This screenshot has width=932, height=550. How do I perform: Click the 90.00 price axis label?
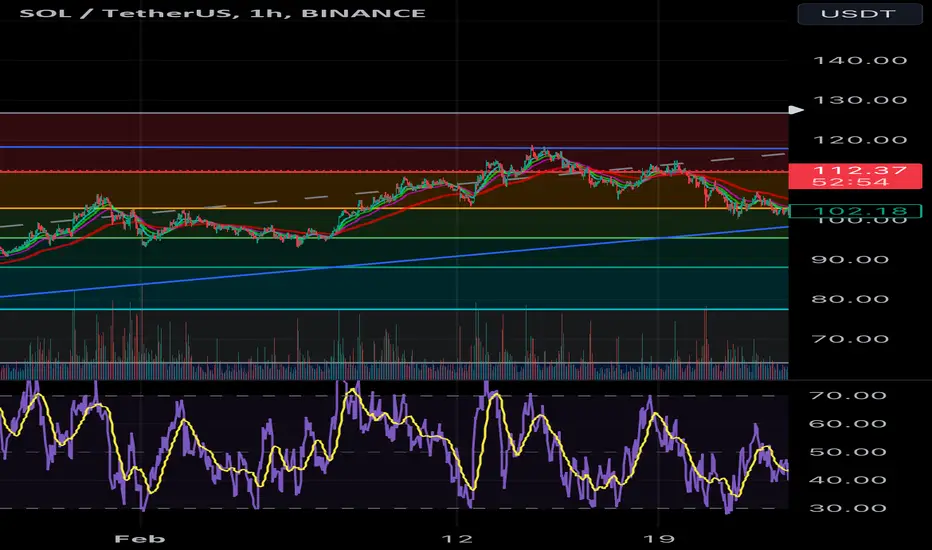coord(851,259)
